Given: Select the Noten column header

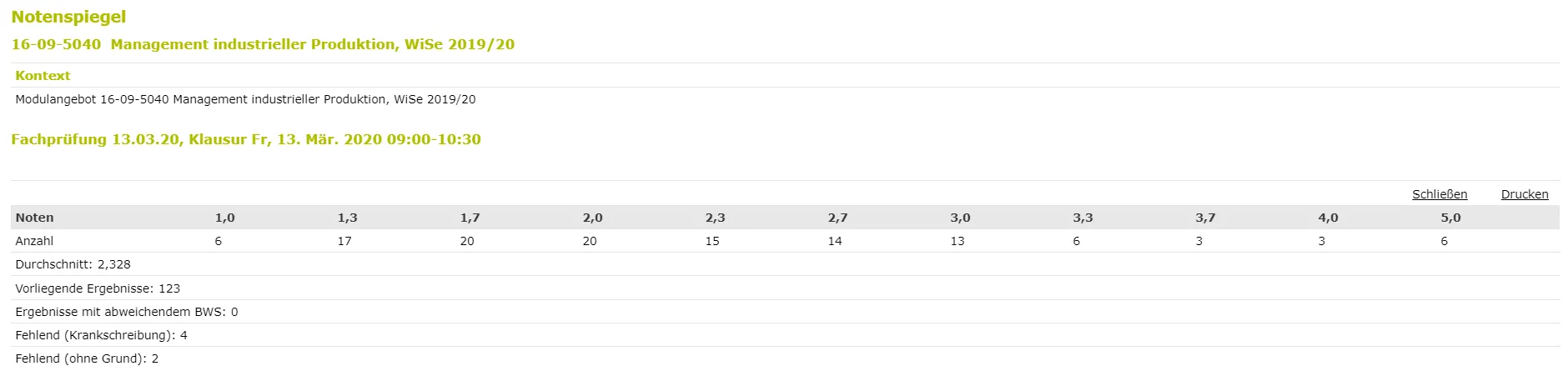Looking at the screenshot, I should click(x=34, y=218).
